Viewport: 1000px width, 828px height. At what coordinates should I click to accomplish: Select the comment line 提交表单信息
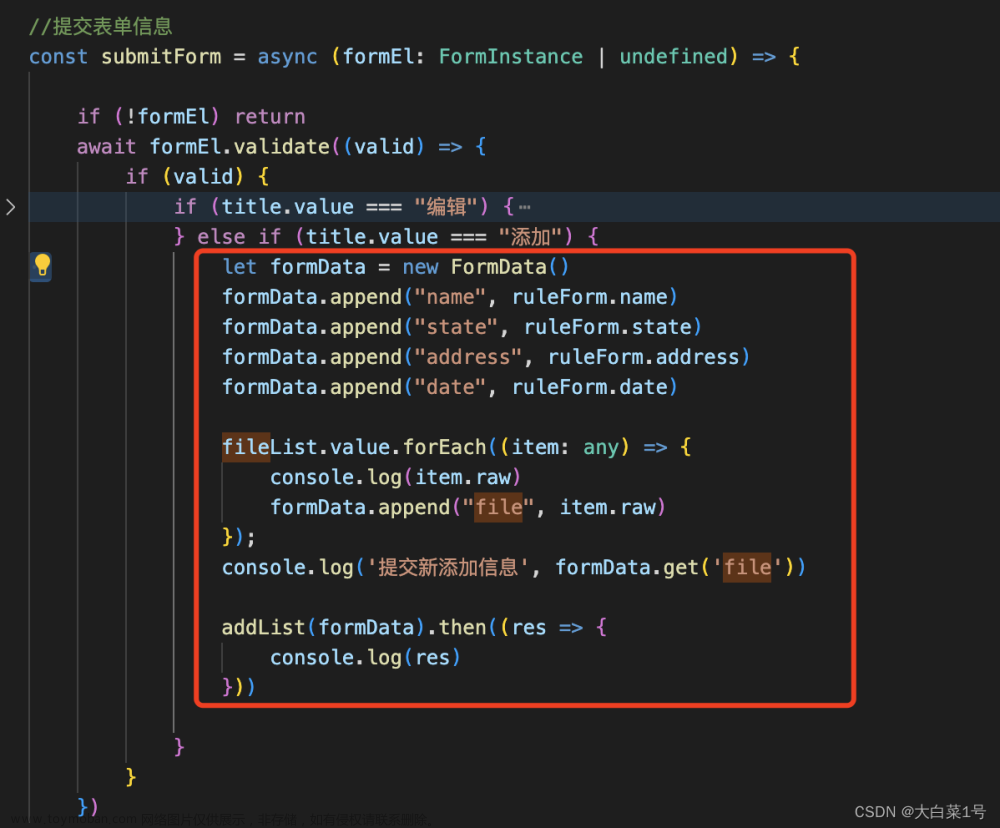pos(101,27)
